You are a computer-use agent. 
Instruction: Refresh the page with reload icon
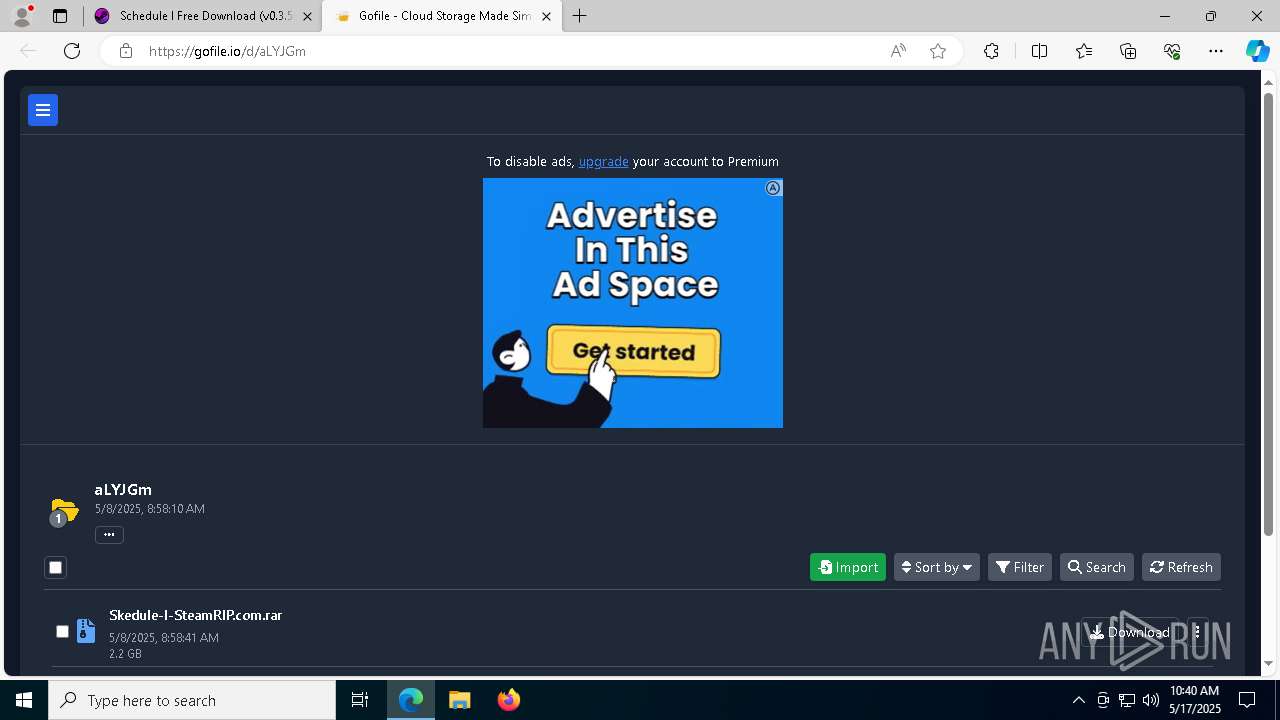[72, 51]
